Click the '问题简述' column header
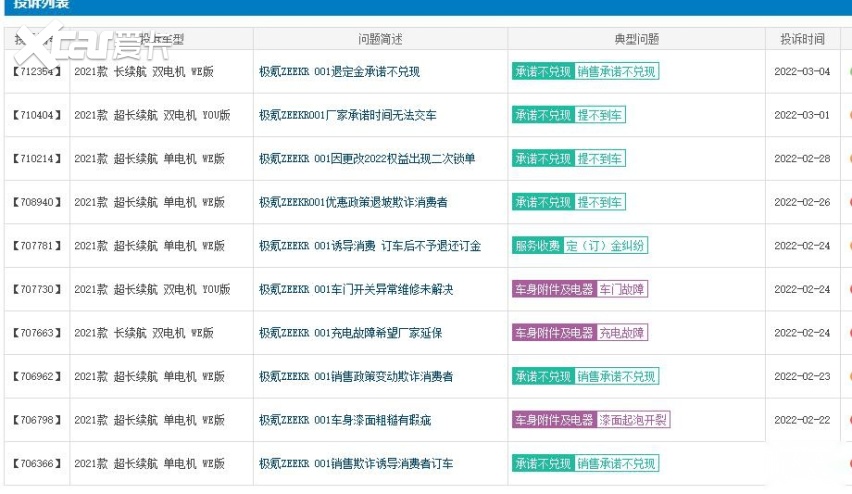 click(x=380, y=39)
